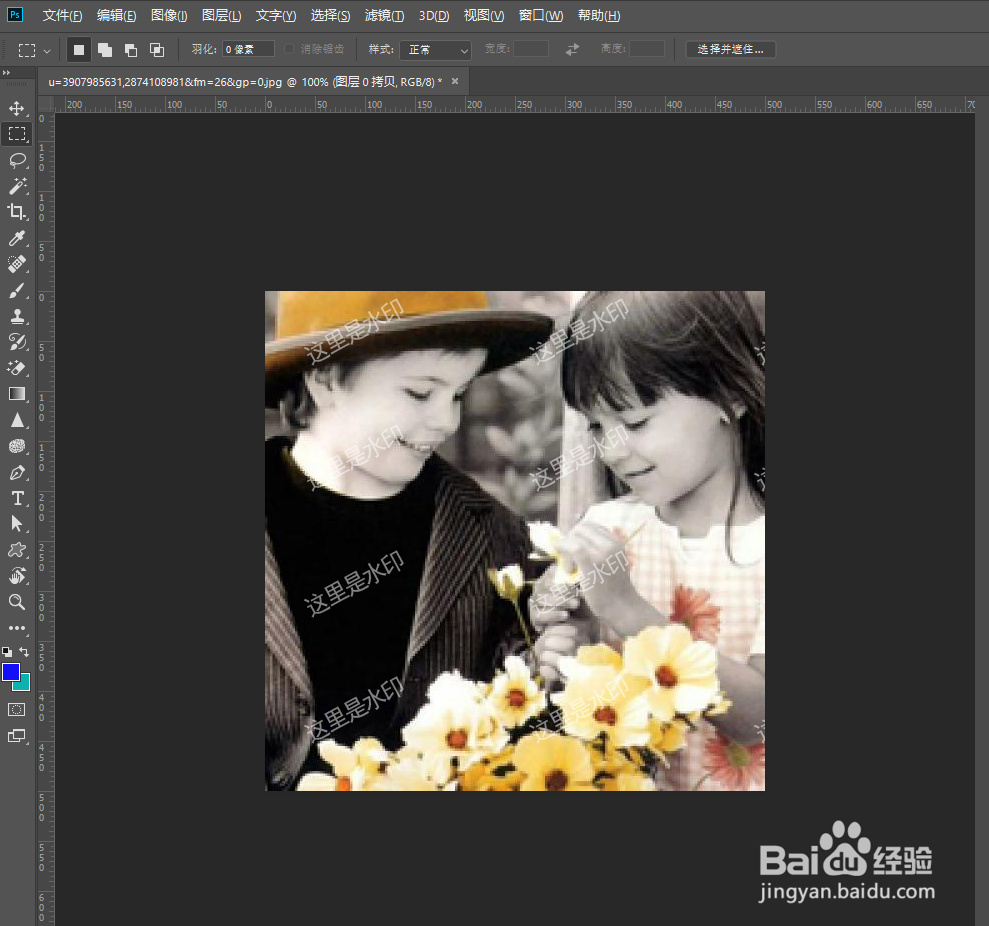Image resolution: width=989 pixels, height=926 pixels.
Task: Select the Clone Stamp tool
Action: pos(17,316)
